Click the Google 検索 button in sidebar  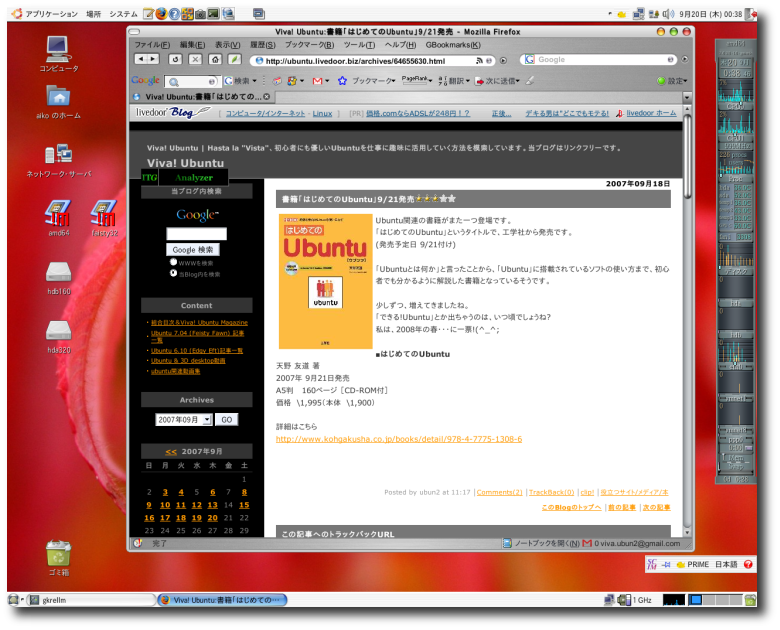pyautogui.click(x=193, y=249)
